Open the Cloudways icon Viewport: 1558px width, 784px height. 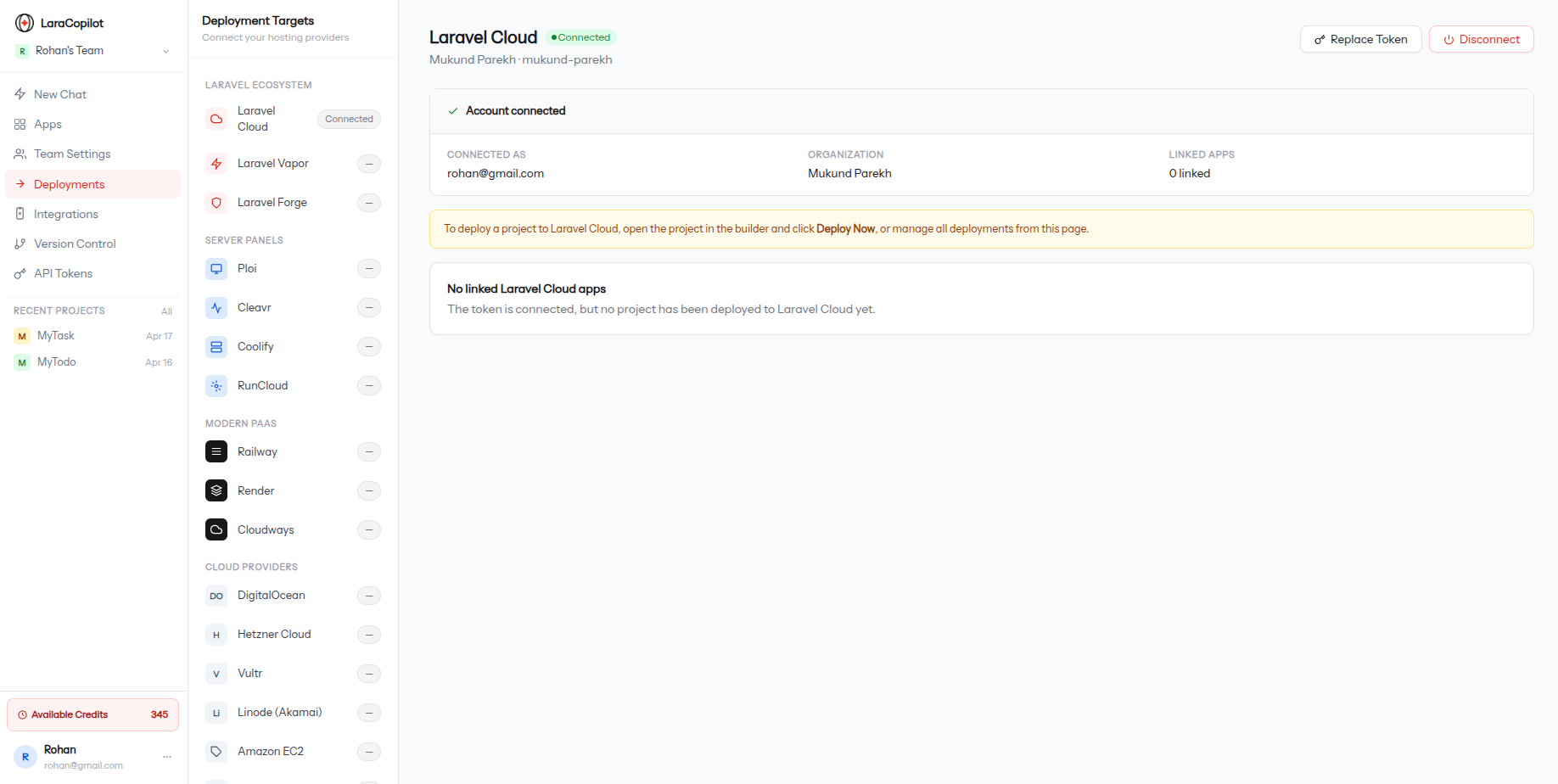click(216, 529)
